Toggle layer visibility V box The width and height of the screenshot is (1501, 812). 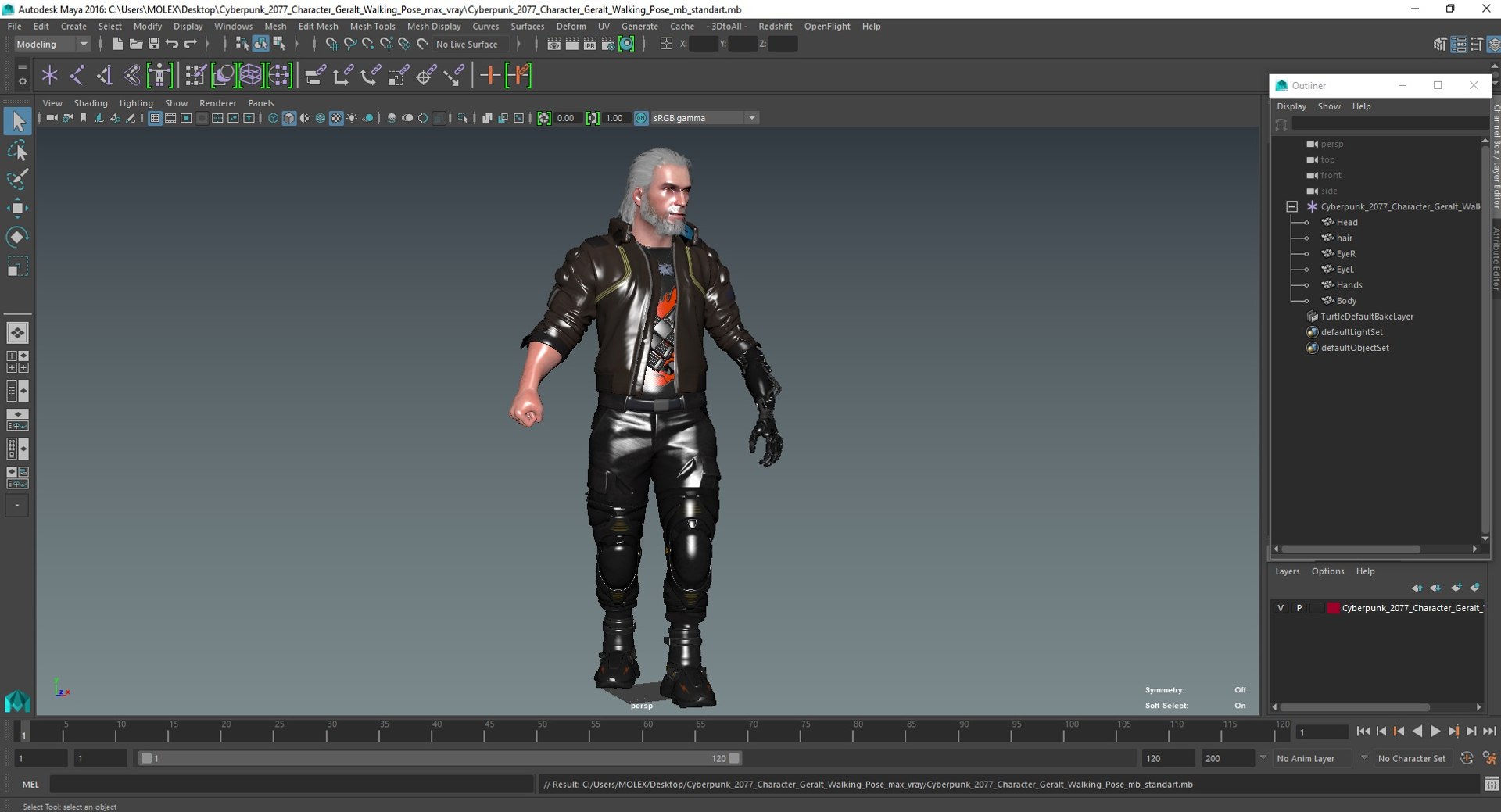[1281, 608]
